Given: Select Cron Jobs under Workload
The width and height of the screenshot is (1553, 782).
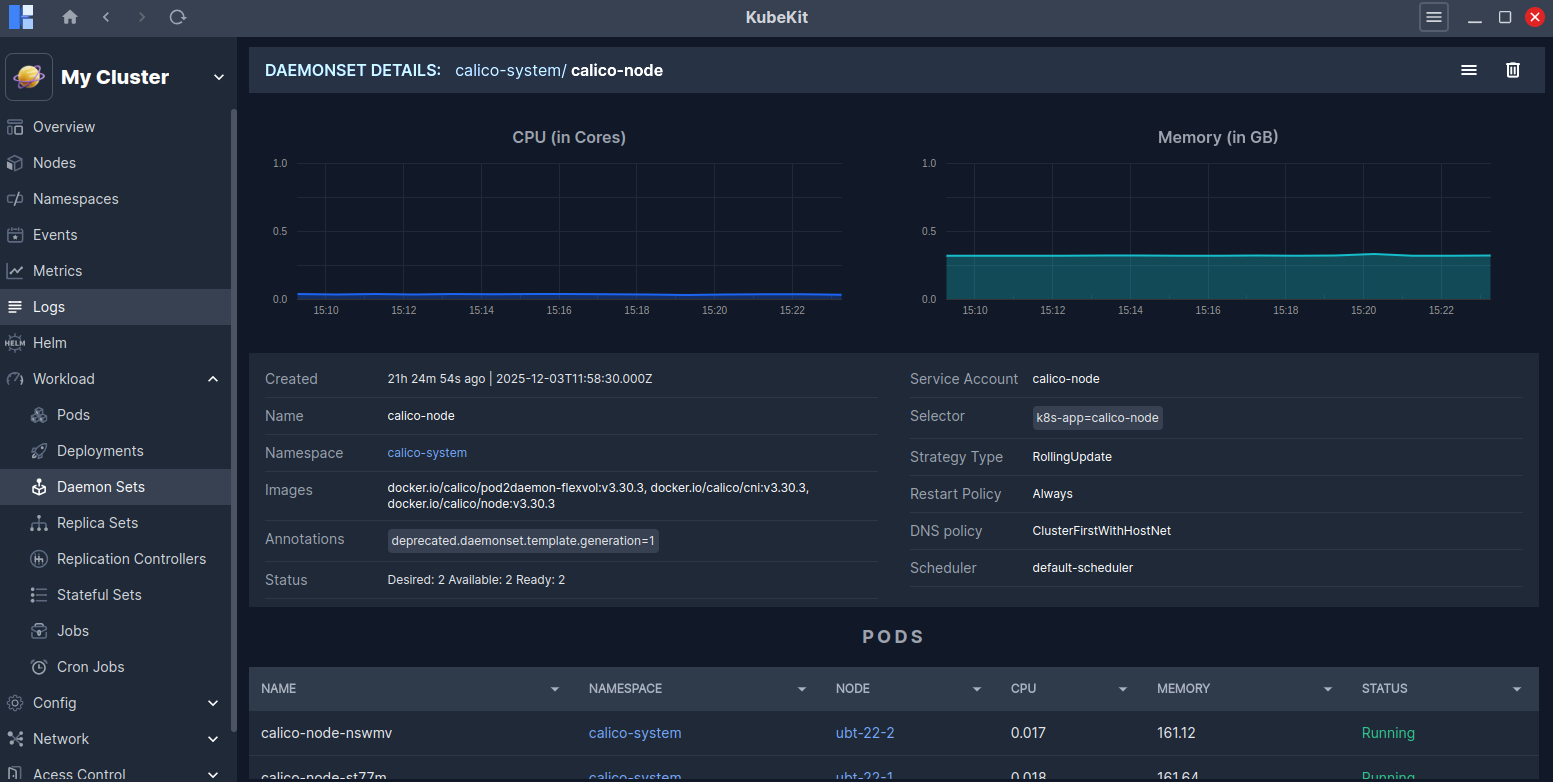Looking at the screenshot, I should click(90, 667).
